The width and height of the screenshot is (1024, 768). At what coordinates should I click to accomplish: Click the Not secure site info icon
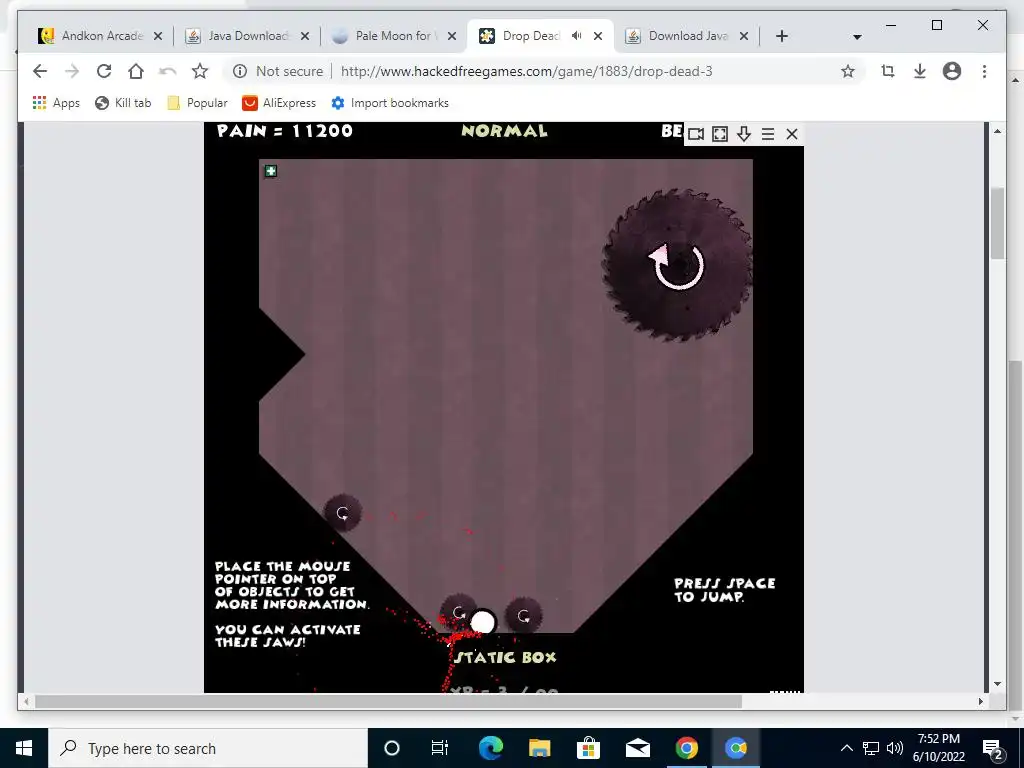coord(240,71)
